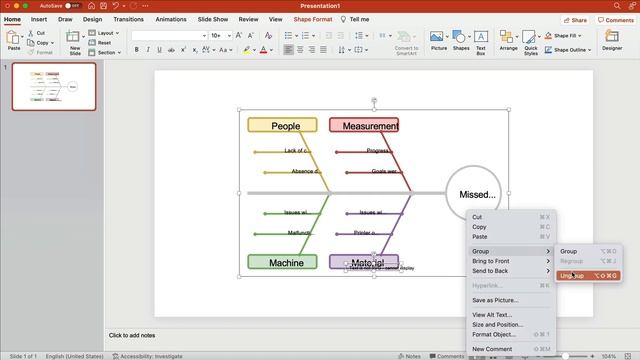Expand the Shape Fill dropdown
The image size is (640, 360).
click(x=580, y=36)
